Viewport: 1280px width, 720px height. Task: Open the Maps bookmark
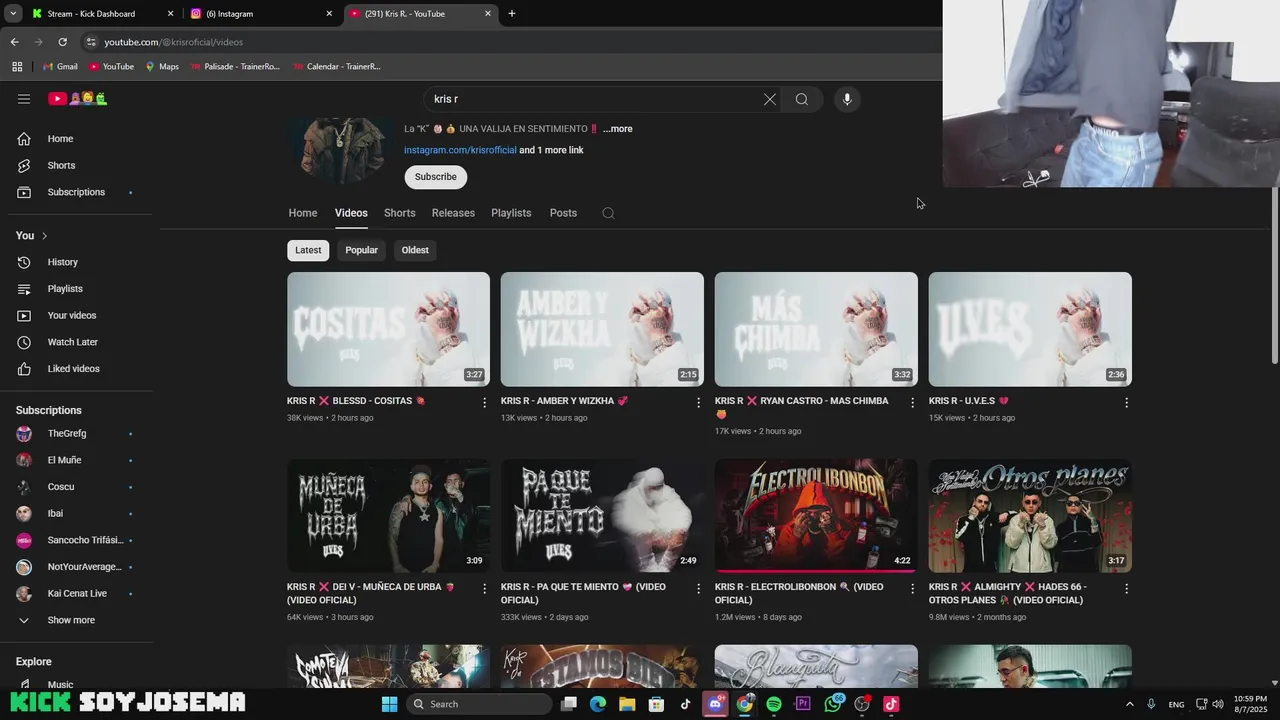[162, 67]
